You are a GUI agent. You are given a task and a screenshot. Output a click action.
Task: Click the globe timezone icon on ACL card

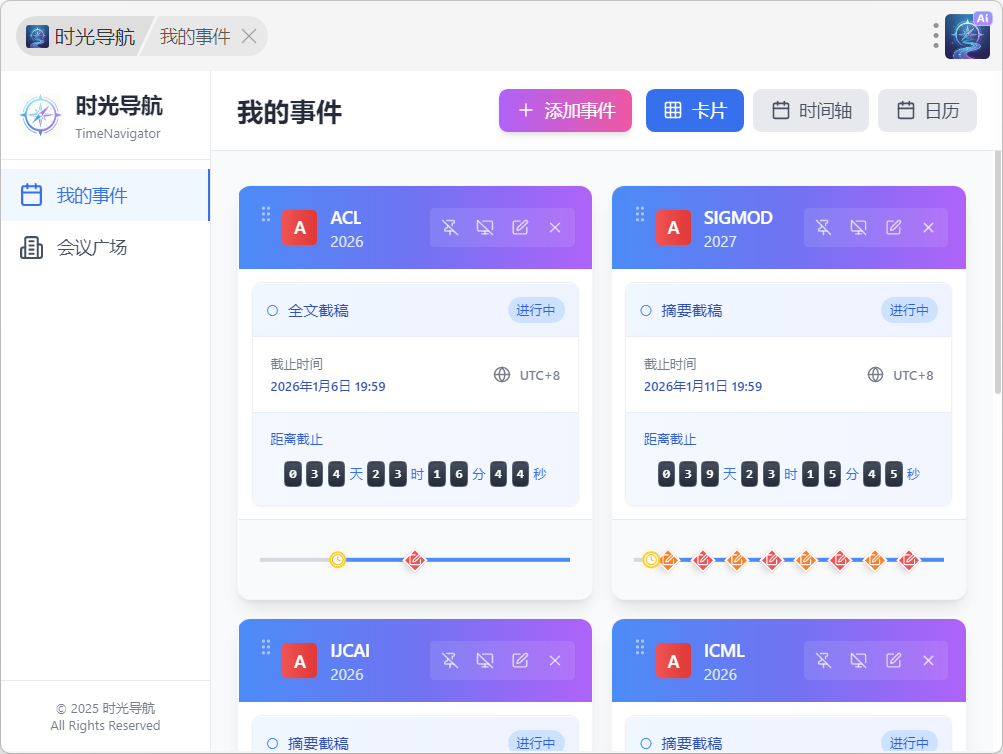click(502, 375)
